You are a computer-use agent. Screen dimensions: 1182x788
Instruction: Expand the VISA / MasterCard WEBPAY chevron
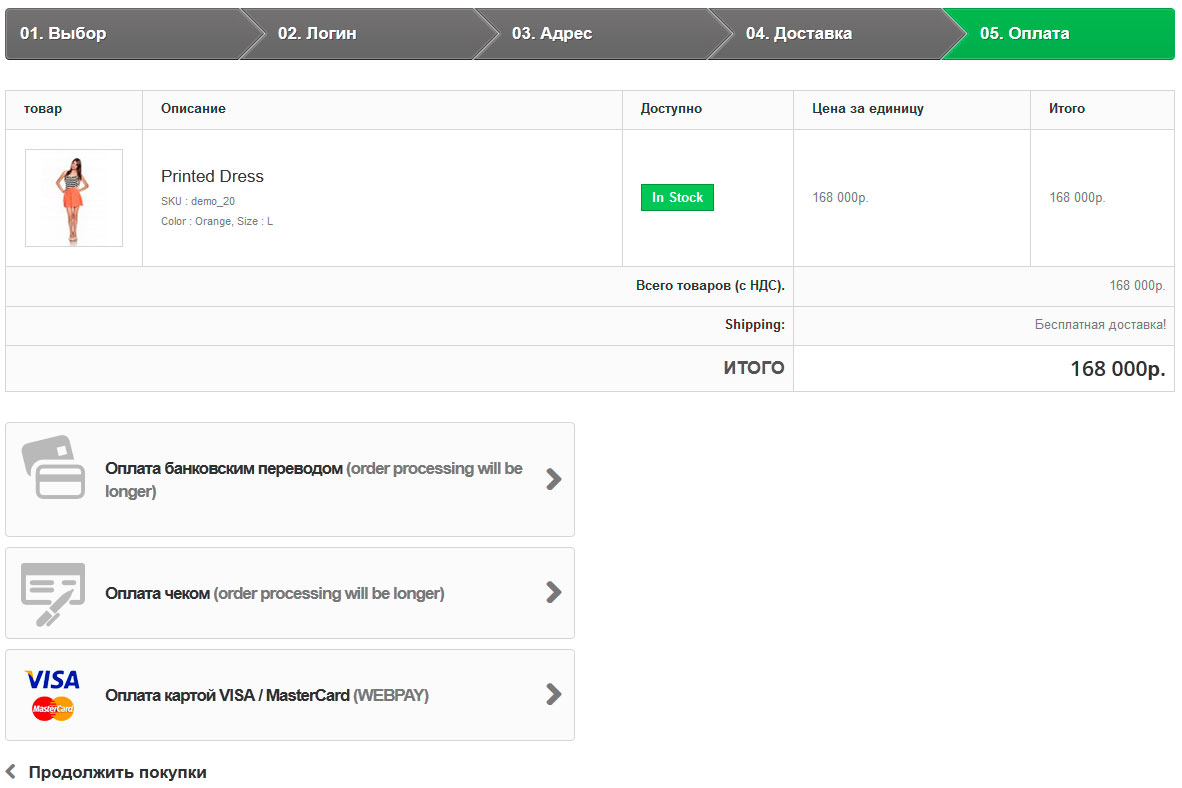click(x=553, y=694)
